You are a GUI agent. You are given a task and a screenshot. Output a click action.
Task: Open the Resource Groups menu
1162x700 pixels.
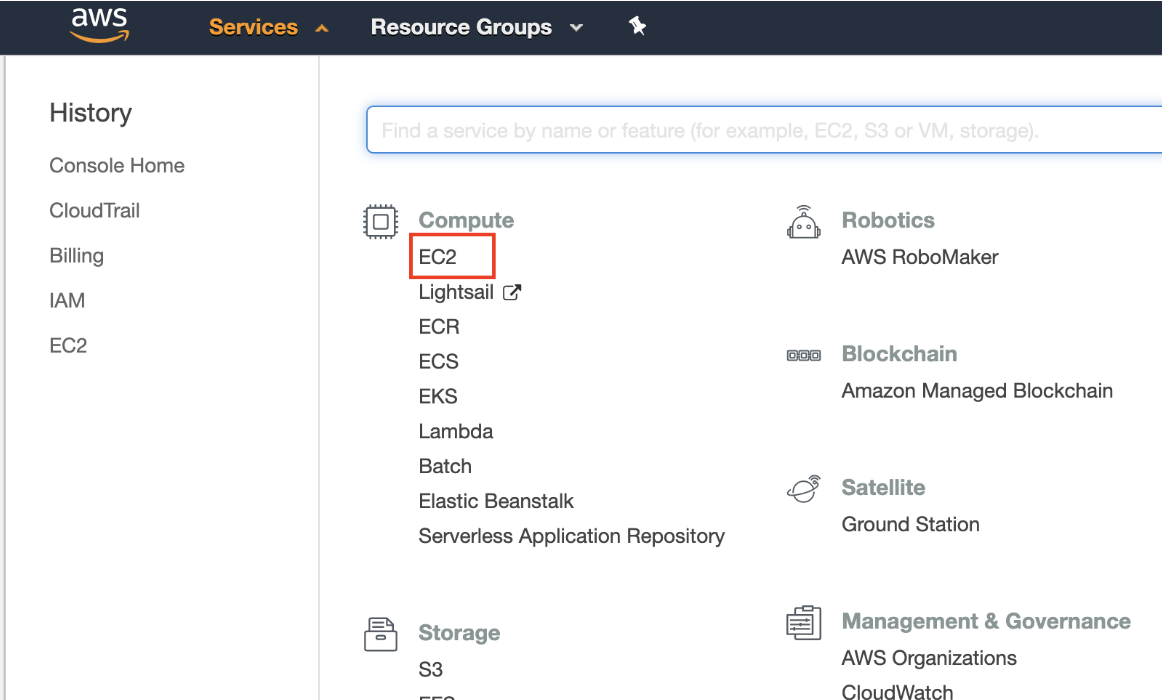(461, 27)
